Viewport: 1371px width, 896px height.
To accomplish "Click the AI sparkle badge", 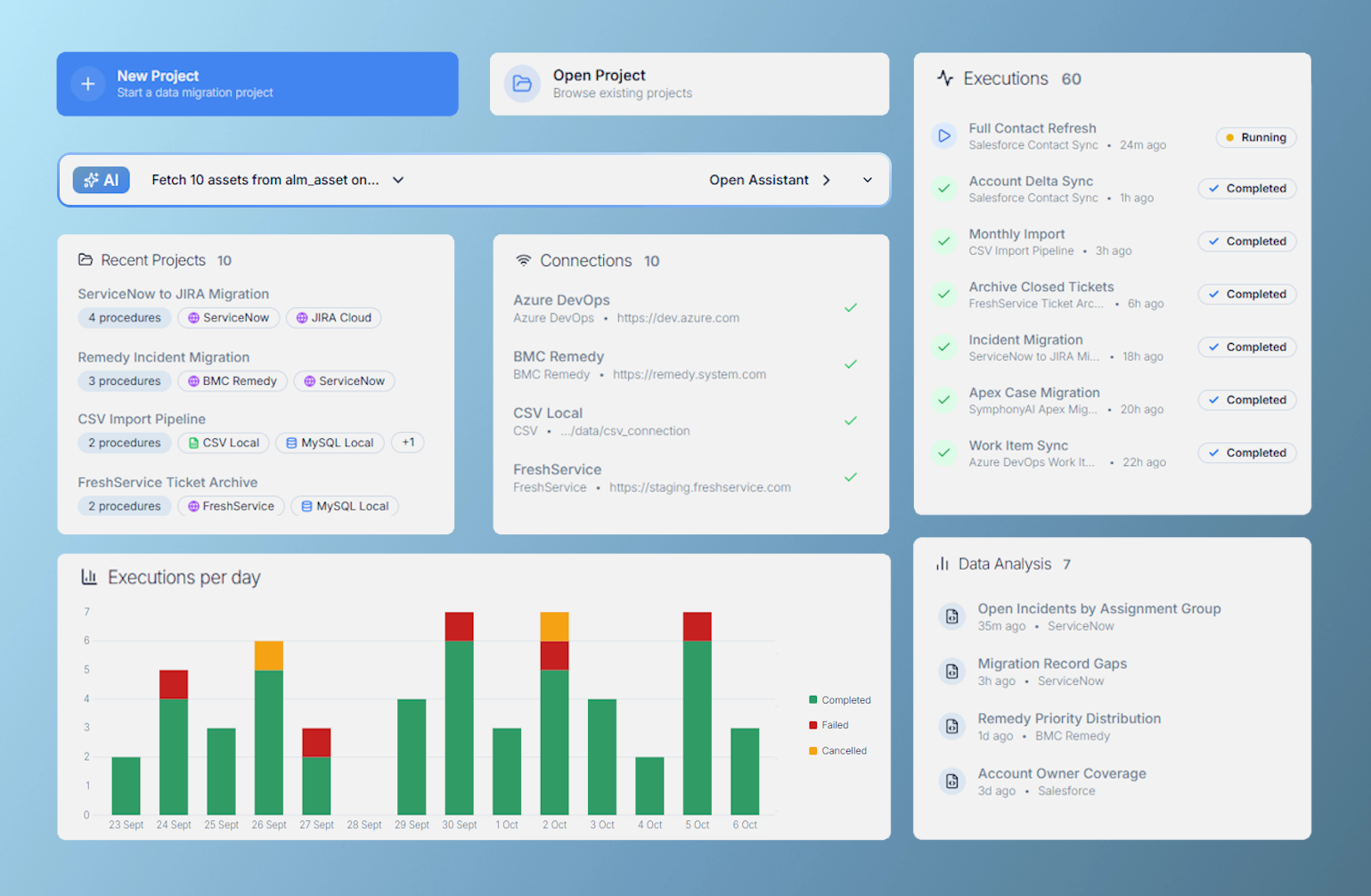I will click(x=102, y=180).
